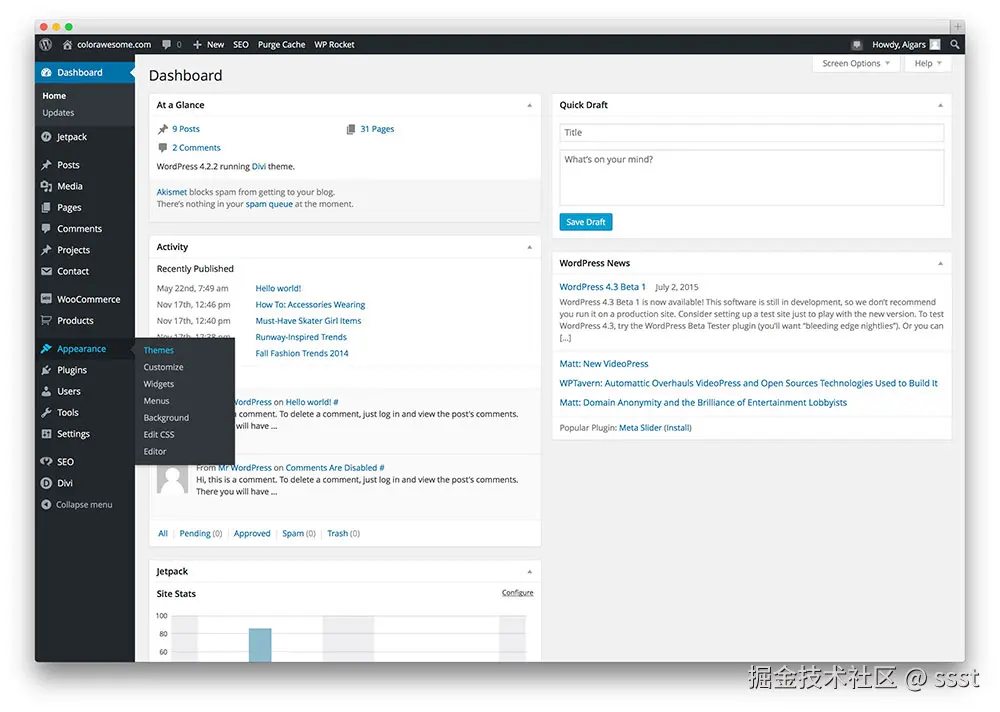Image resolution: width=1000 pixels, height=712 pixels.
Task: Select Edit CSS in Appearance submenu
Action: (159, 434)
